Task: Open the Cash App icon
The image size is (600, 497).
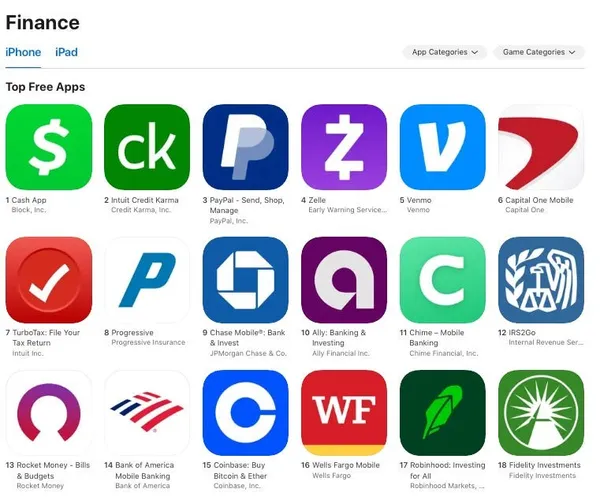Action: (49, 147)
